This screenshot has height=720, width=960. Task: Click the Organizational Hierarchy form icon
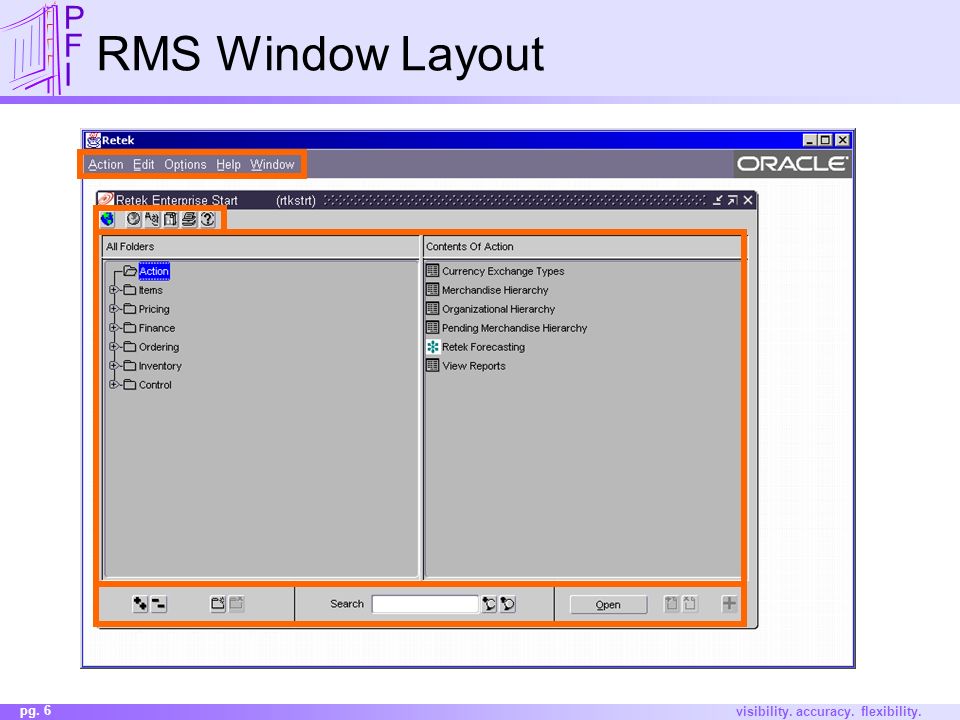(x=433, y=309)
